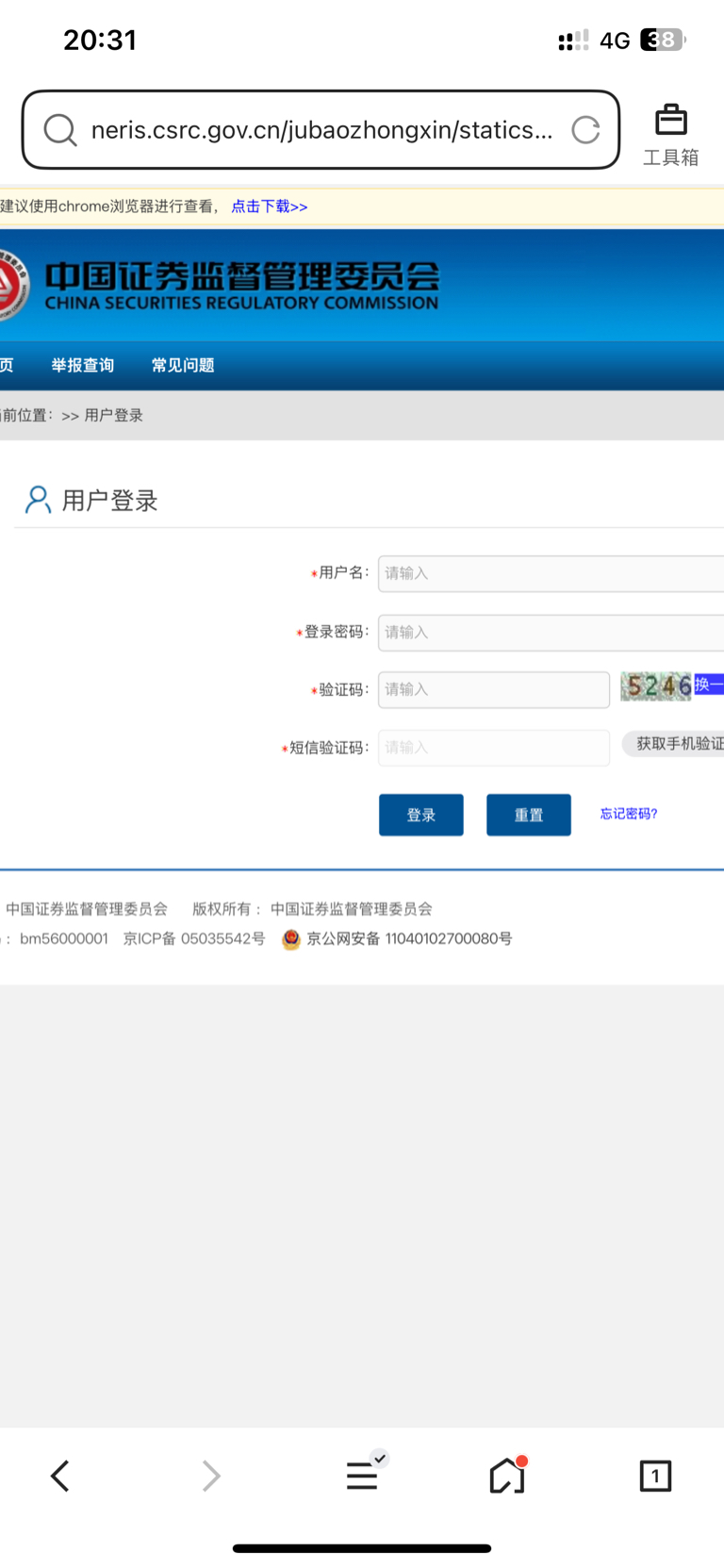Click the 验证码 input field
Screen dimensions: 724x1568
(494, 689)
